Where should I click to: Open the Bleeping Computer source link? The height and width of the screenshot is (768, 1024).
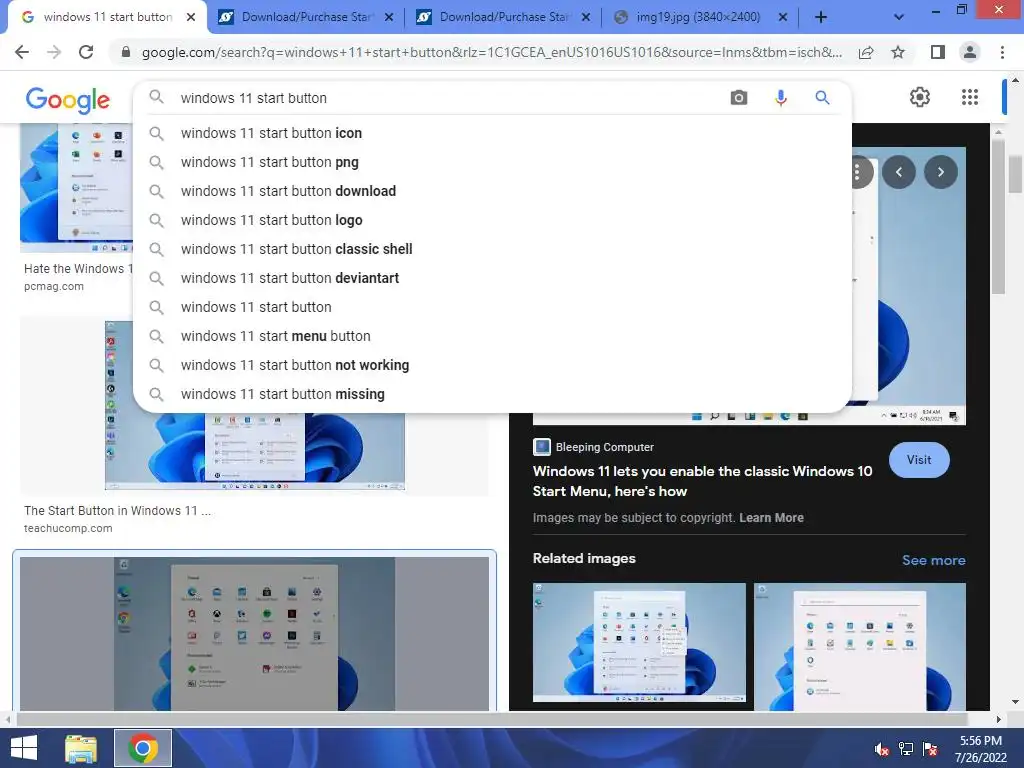(x=594, y=447)
